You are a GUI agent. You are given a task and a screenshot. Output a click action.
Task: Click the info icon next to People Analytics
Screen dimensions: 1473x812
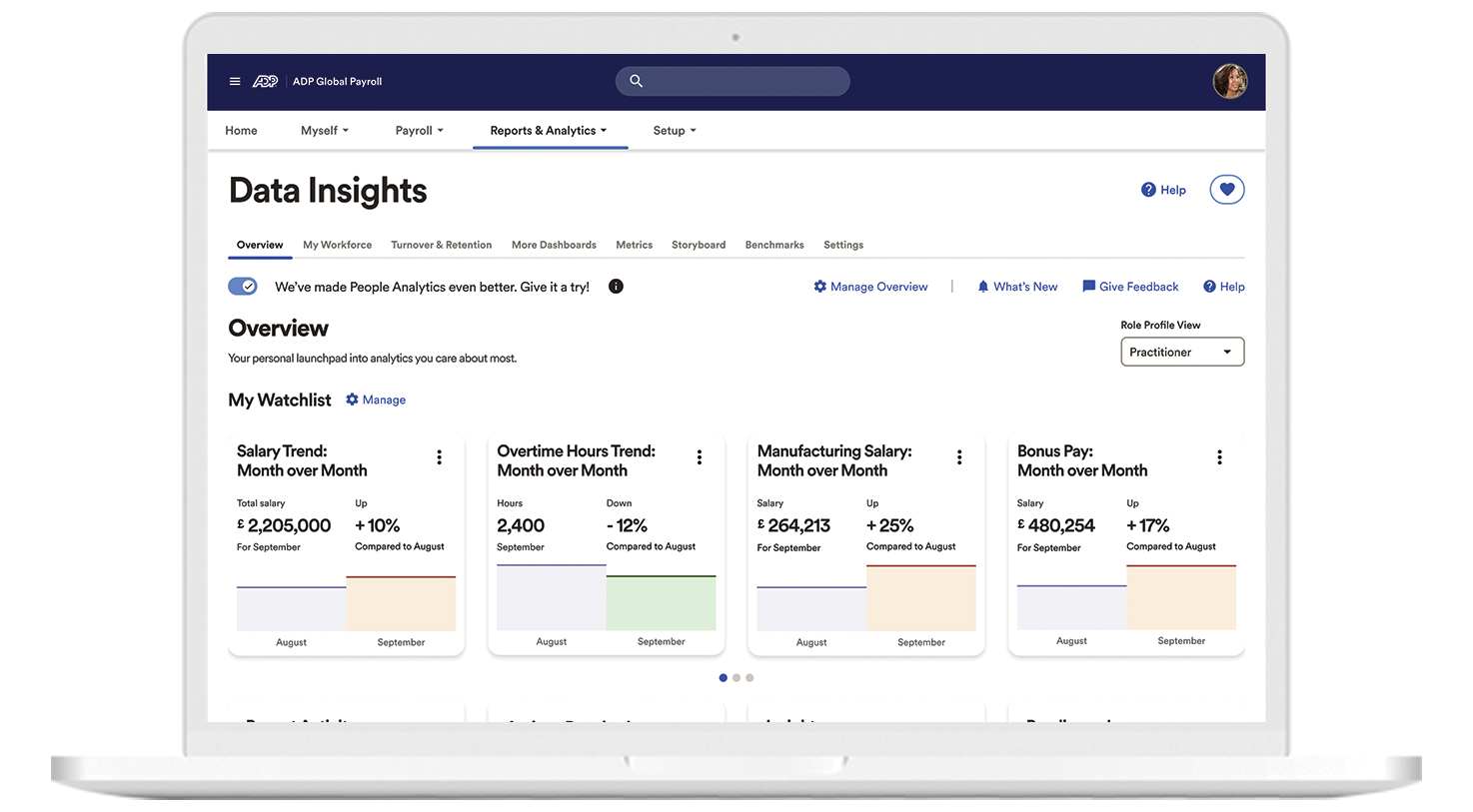pyautogui.click(x=616, y=287)
